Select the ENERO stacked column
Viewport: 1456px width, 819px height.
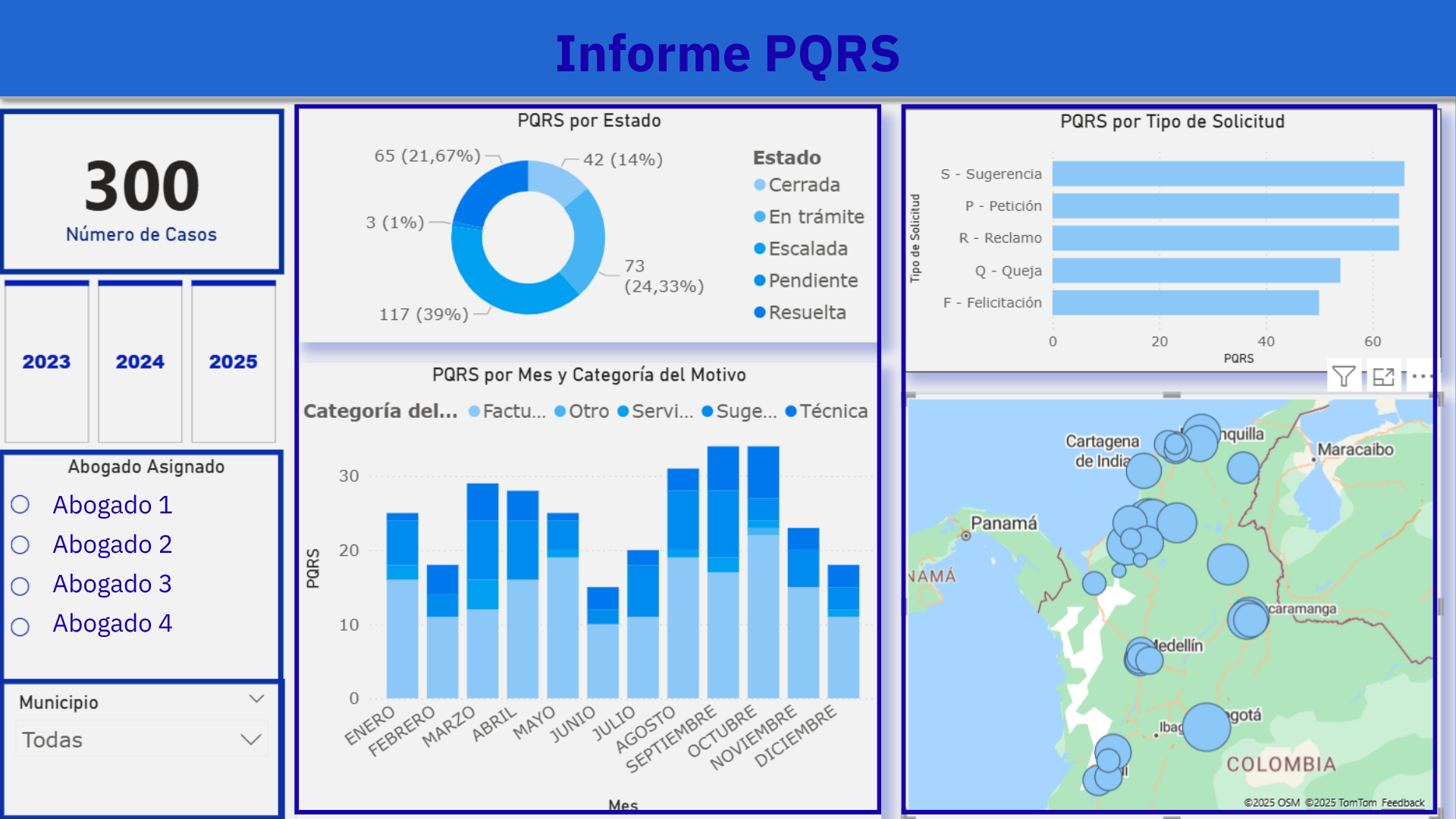tap(403, 606)
